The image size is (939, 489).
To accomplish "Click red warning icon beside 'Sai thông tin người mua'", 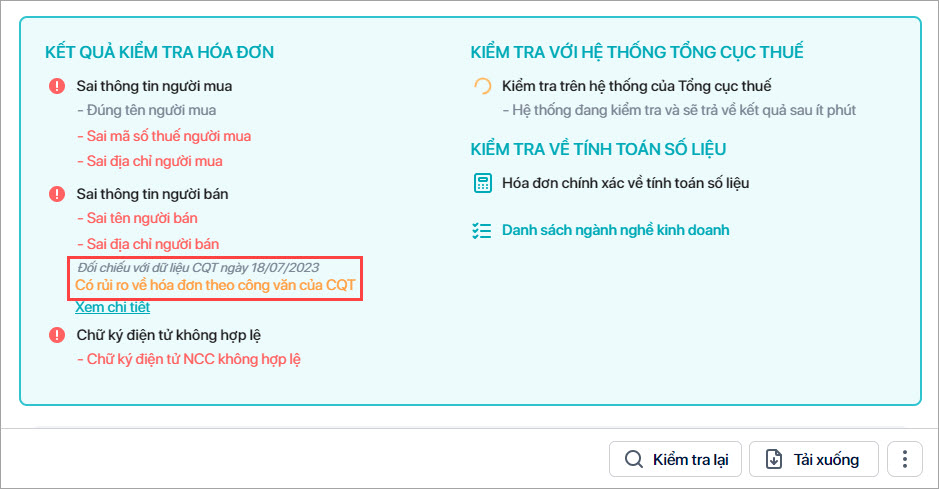I will click(x=57, y=86).
